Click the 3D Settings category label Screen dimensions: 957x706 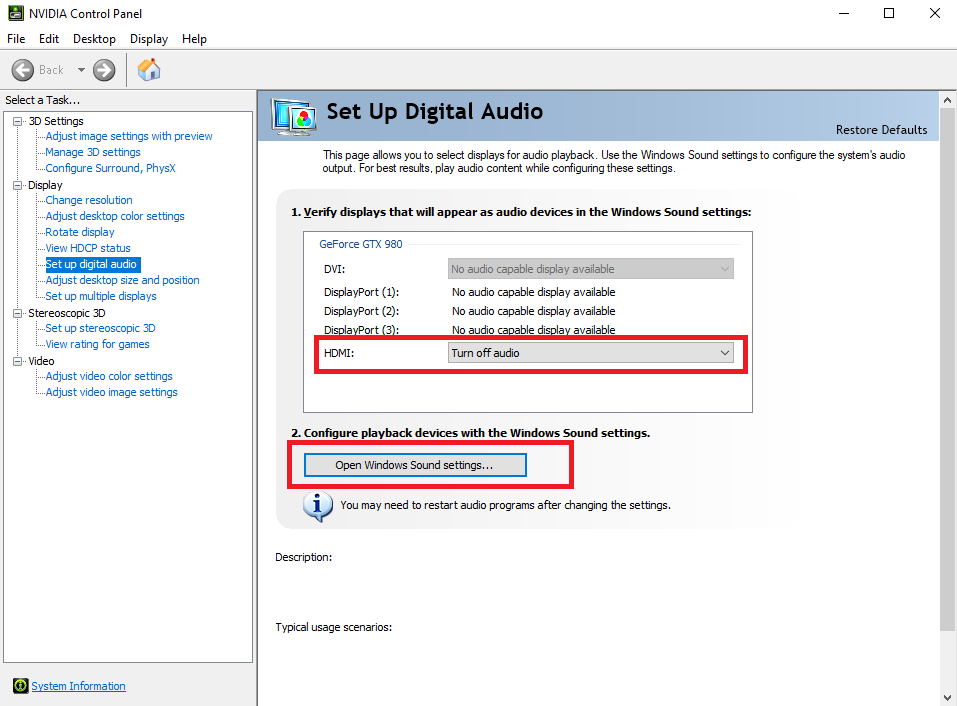click(56, 121)
